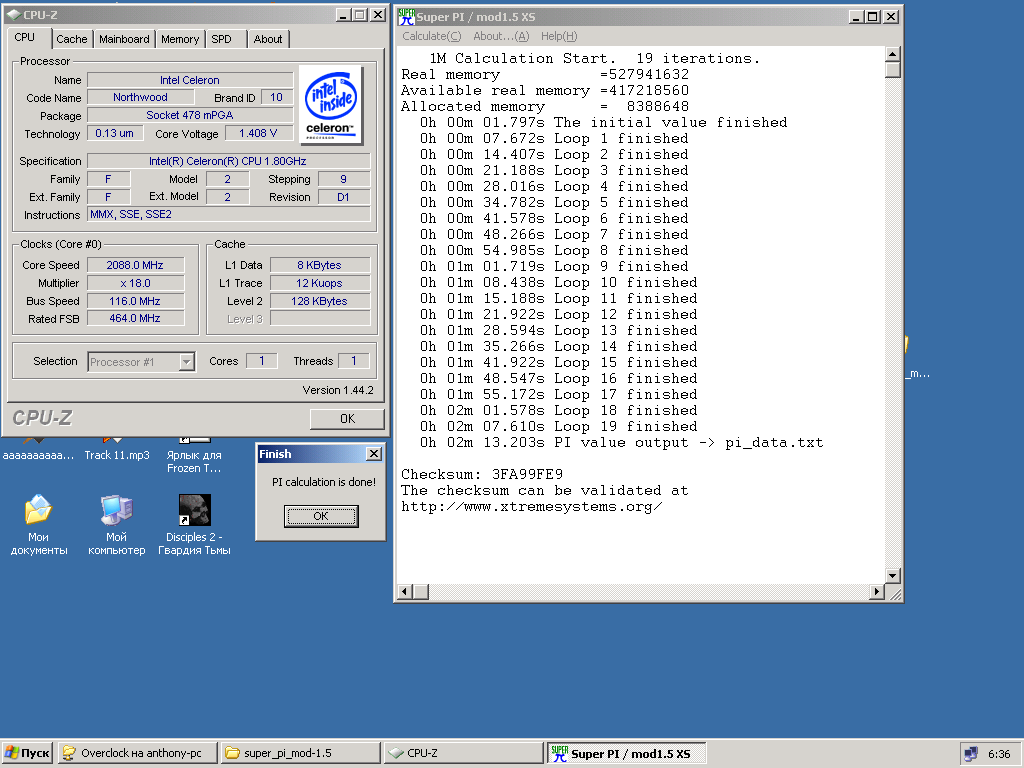This screenshot has height=768, width=1024.
Task: Click the Super PI horizontal scrollbar thumb
Action: (421, 592)
